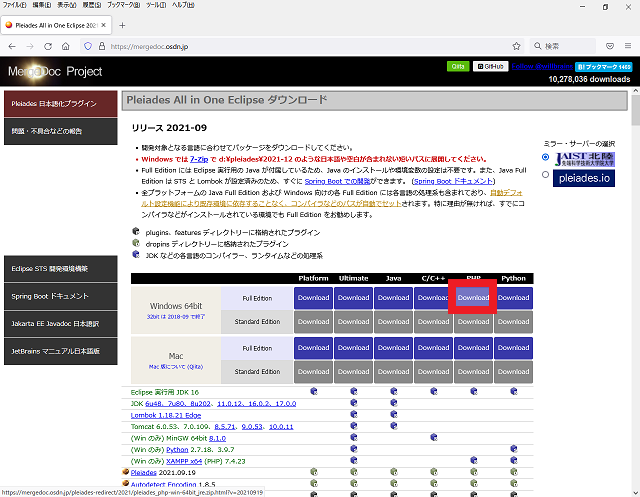Download Mac Full Edition Python package

point(513,348)
